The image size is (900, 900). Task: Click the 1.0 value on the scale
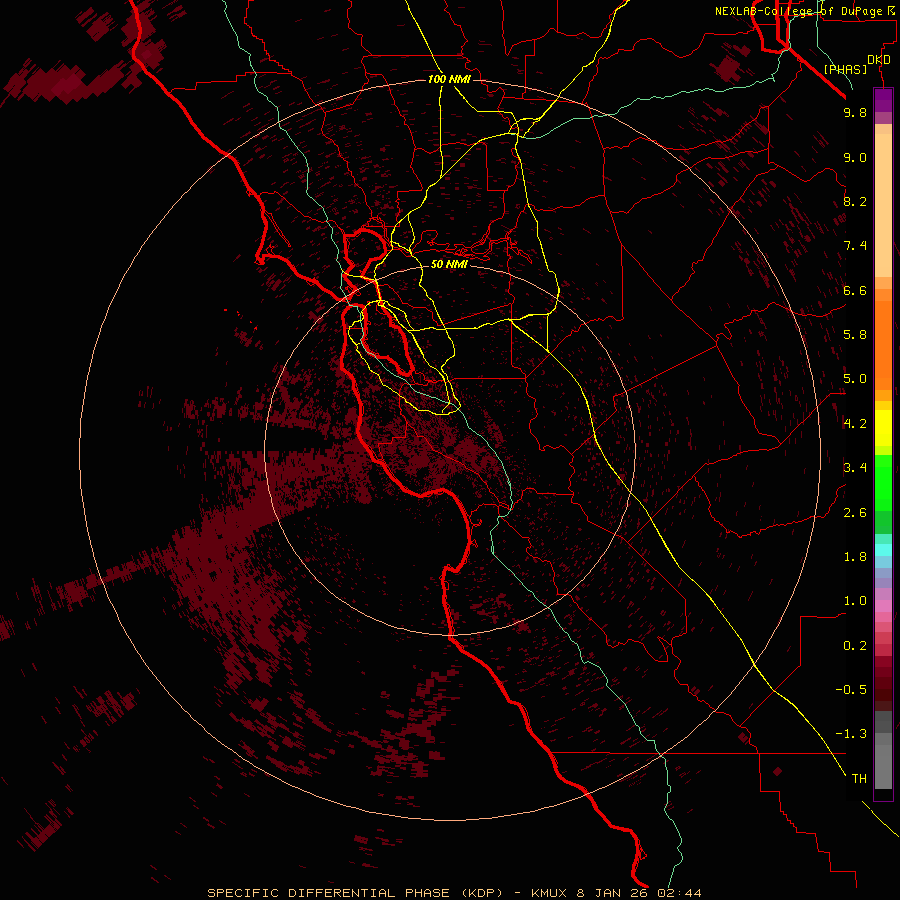point(855,602)
